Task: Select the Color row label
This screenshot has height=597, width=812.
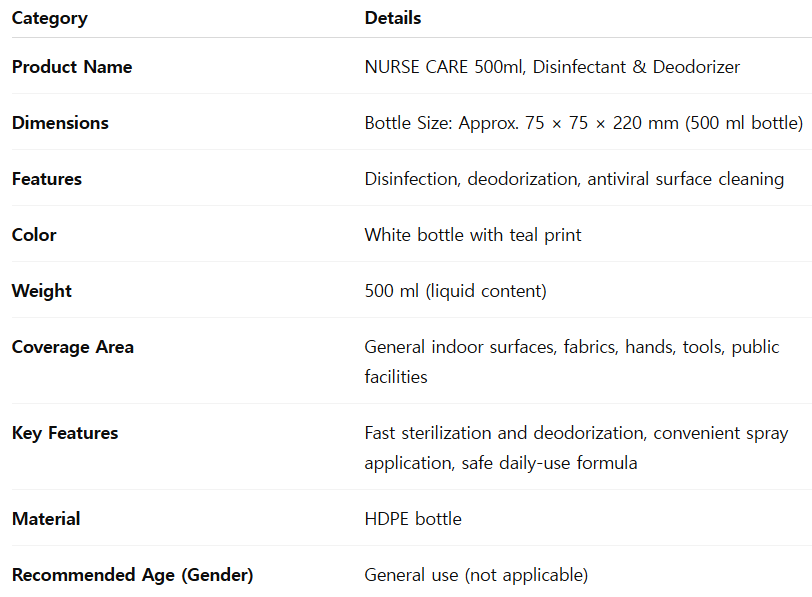Action: pyautogui.click(x=34, y=235)
